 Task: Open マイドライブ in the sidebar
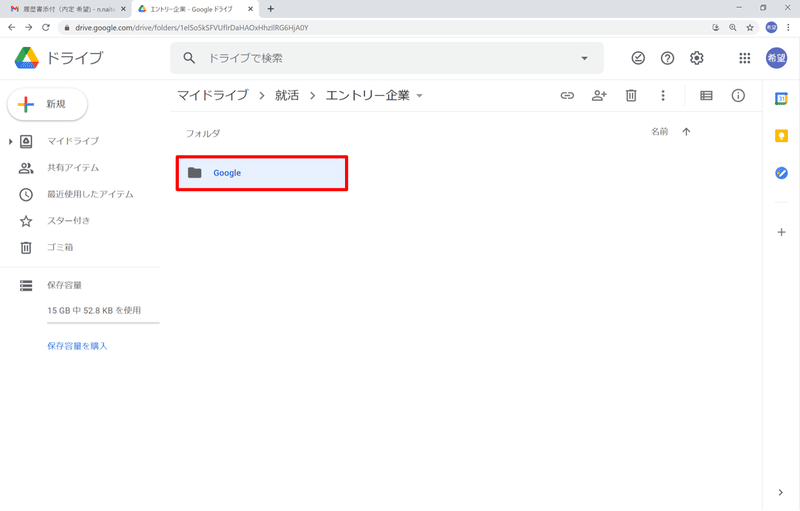coord(73,141)
